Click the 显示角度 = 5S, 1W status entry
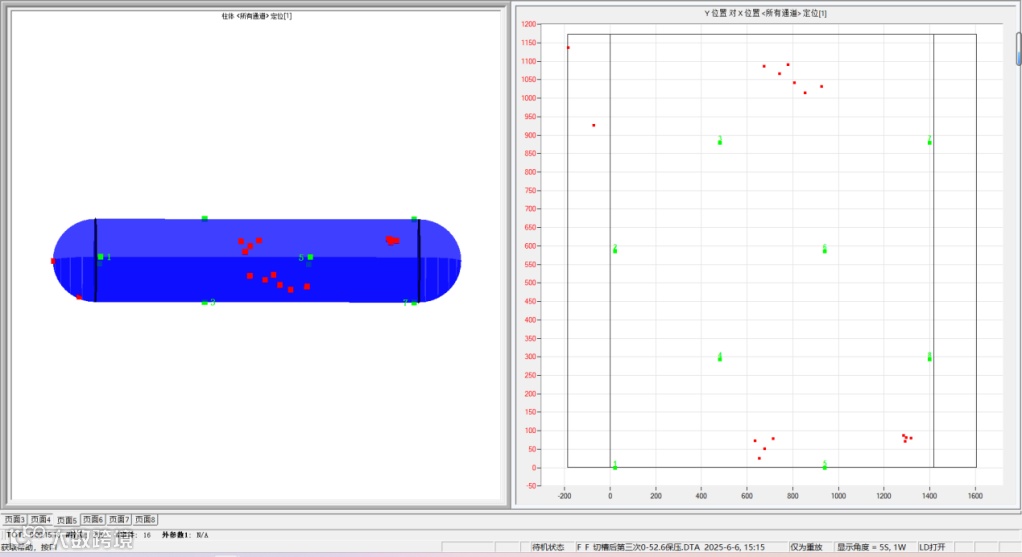1022x557 pixels. tap(871, 547)
